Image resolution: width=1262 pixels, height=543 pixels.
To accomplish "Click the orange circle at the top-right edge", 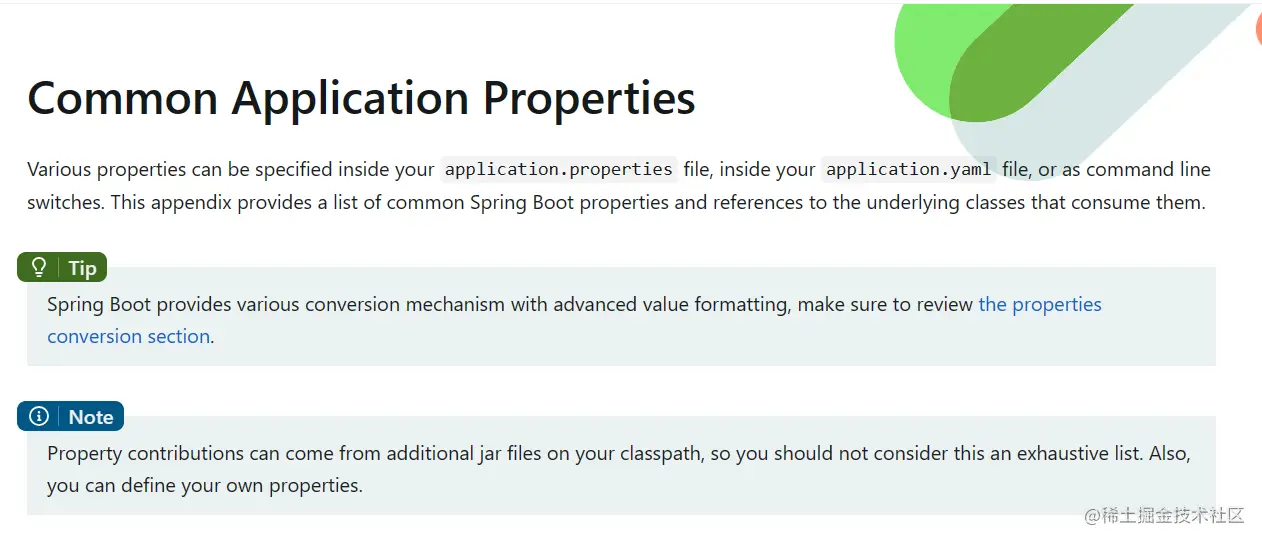I will (x=1258, y=26).
